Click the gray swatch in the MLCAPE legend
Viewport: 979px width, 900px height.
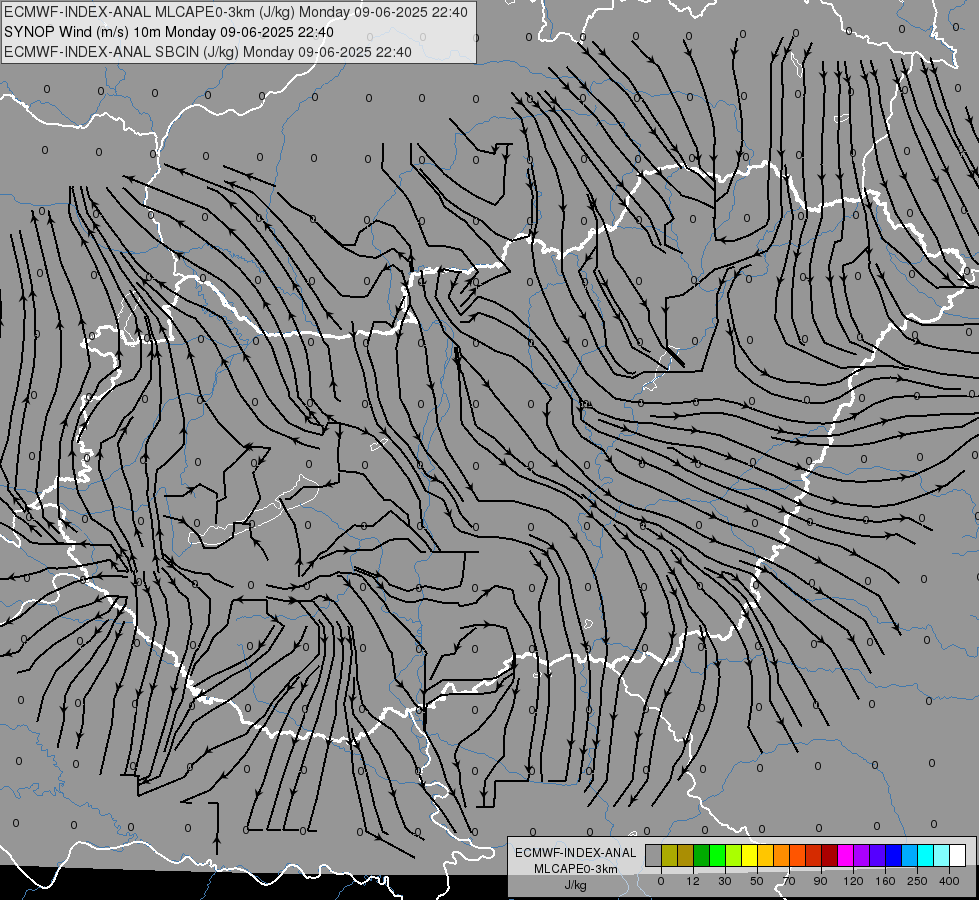click(x=654, y=855)
